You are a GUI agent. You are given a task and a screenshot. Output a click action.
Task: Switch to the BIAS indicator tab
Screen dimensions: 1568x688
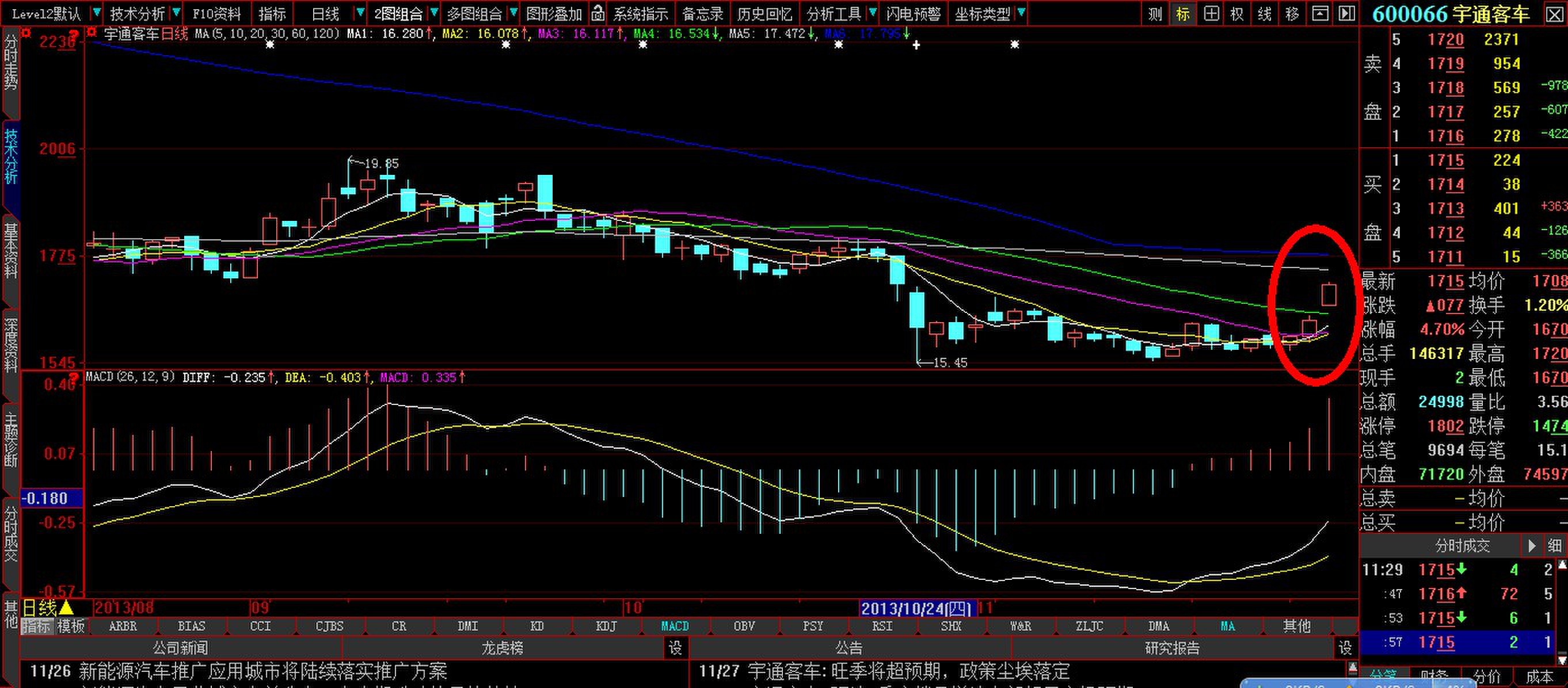(192, 626)
